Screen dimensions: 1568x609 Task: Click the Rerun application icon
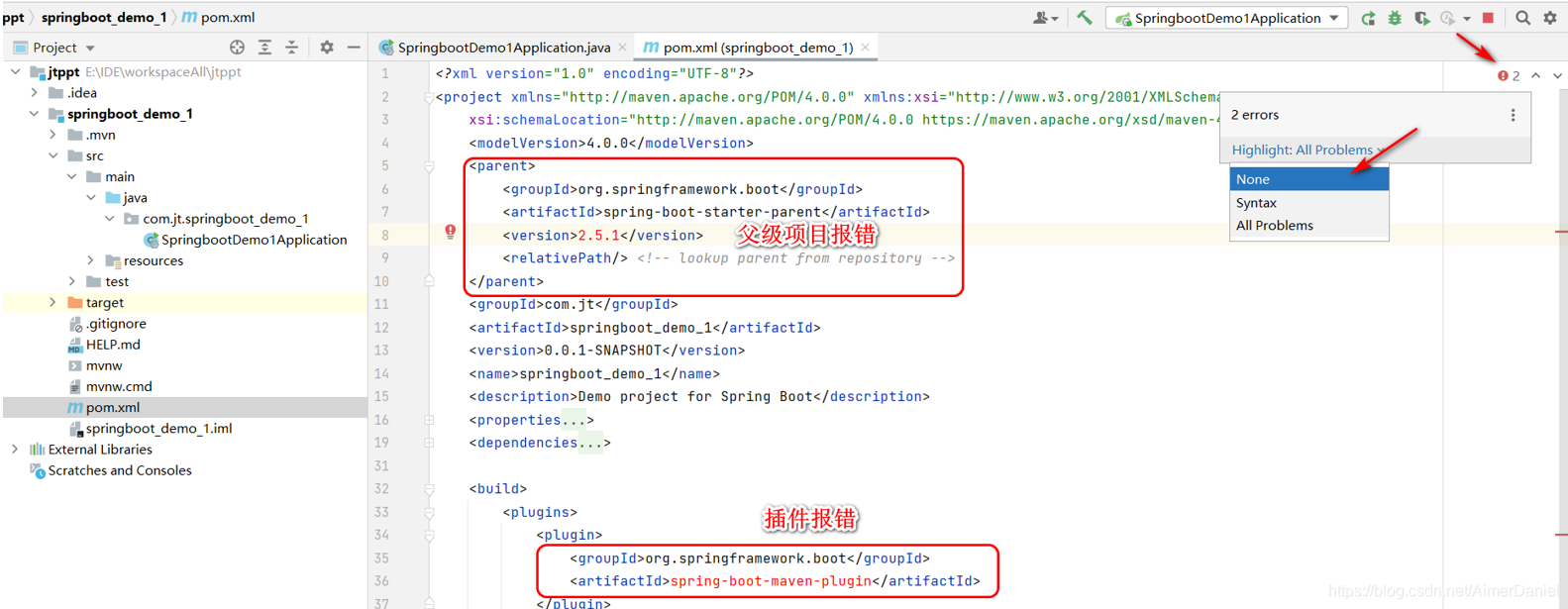[1368, 18]
